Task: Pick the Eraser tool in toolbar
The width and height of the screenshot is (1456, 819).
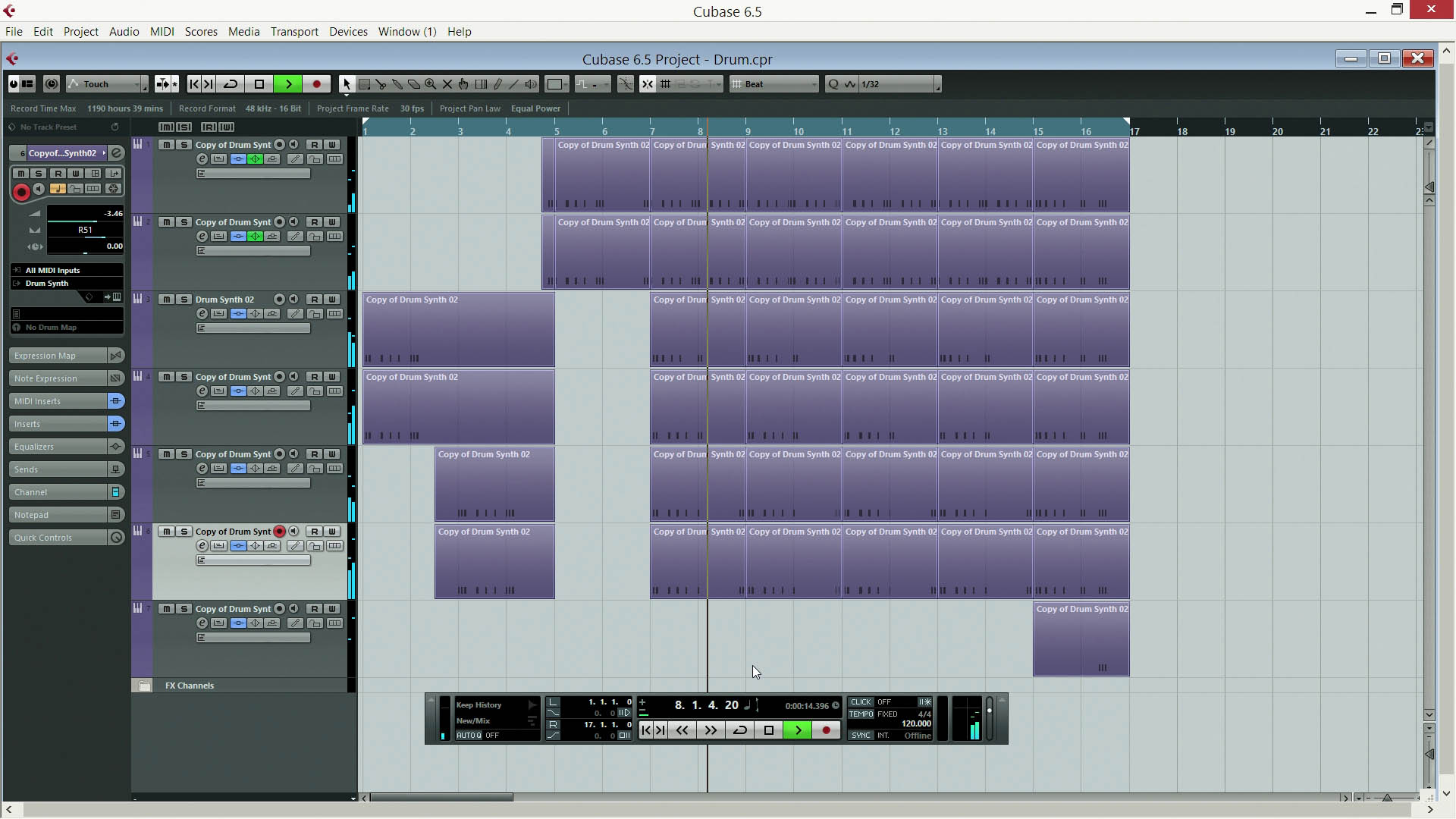Action: tap(414, 84)
